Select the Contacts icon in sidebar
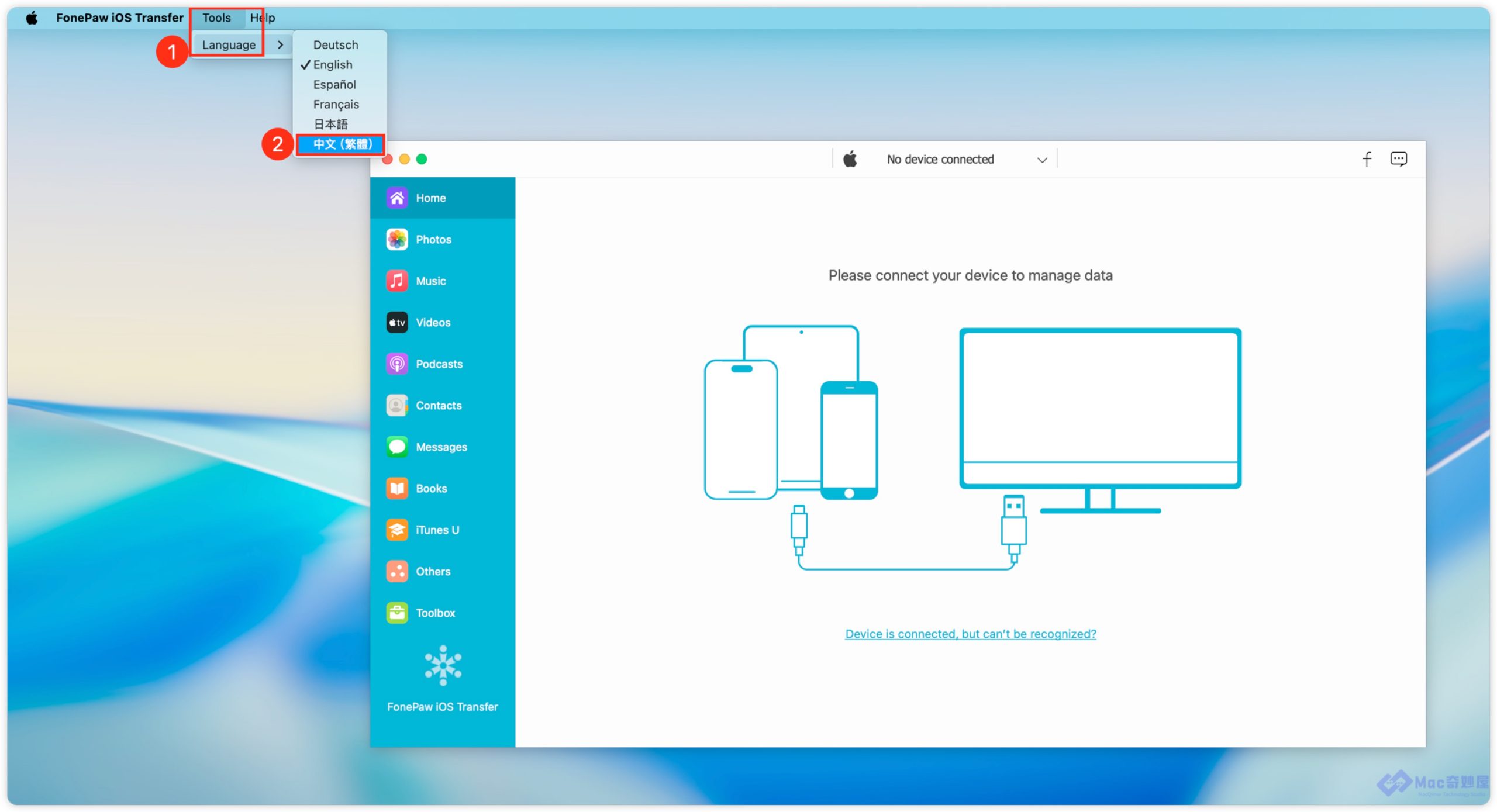 (397, 406)
